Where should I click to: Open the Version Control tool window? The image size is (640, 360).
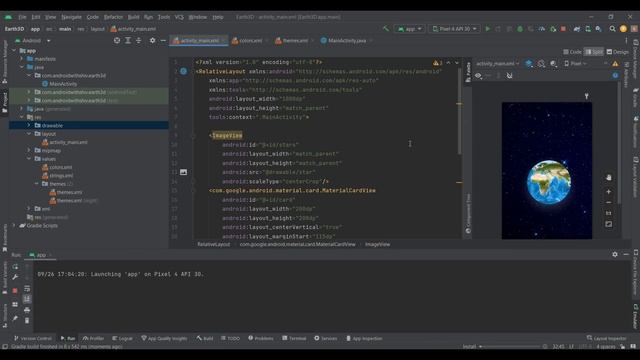(x=33, y=338)
